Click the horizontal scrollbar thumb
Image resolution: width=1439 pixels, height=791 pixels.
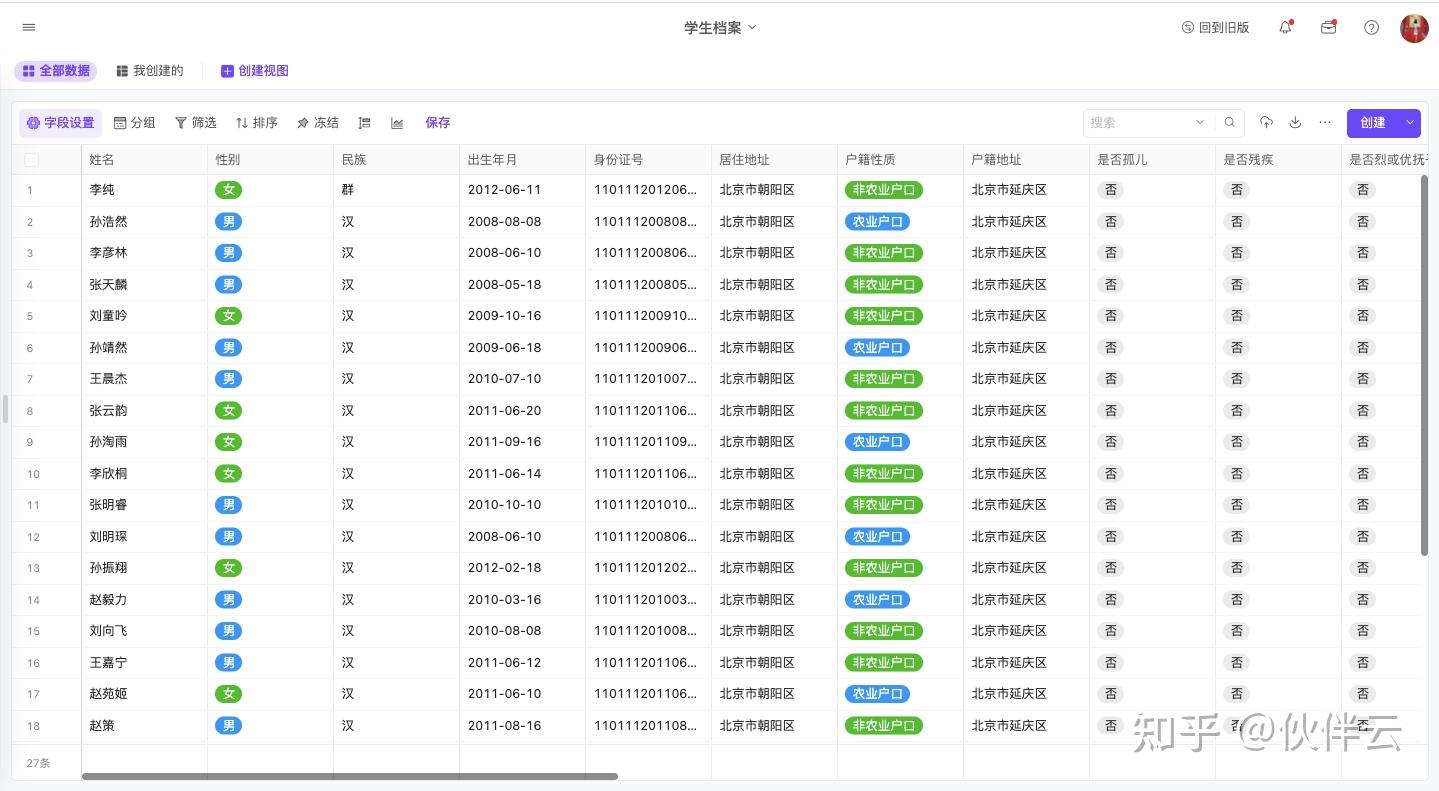coord(350,776)
